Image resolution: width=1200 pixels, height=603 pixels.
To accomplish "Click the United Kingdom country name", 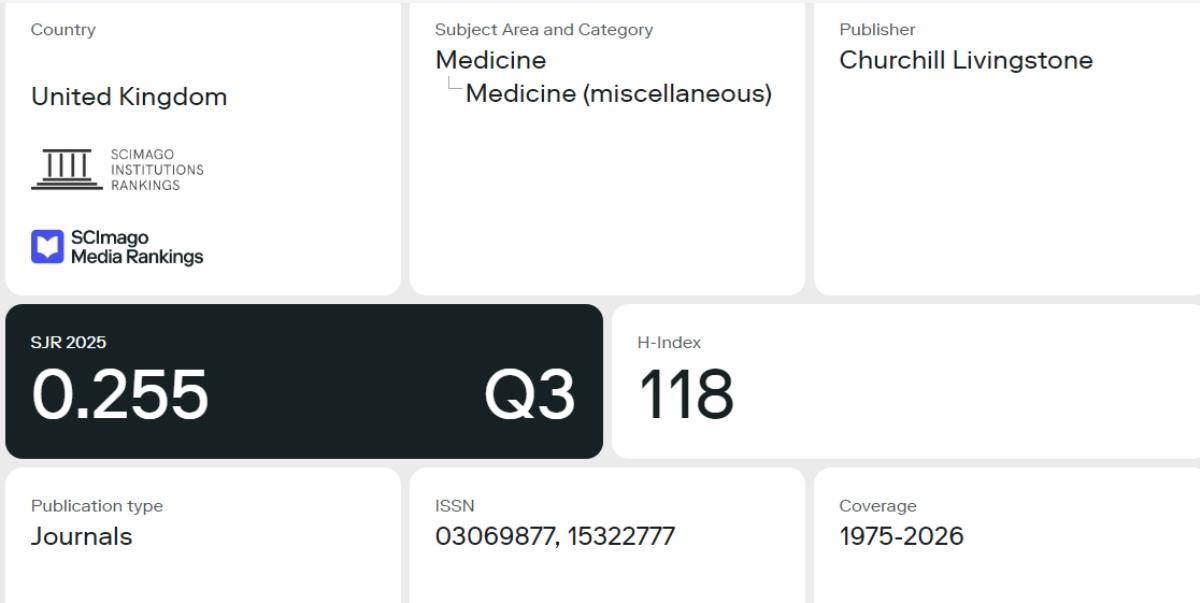I will tap(129, 97).
